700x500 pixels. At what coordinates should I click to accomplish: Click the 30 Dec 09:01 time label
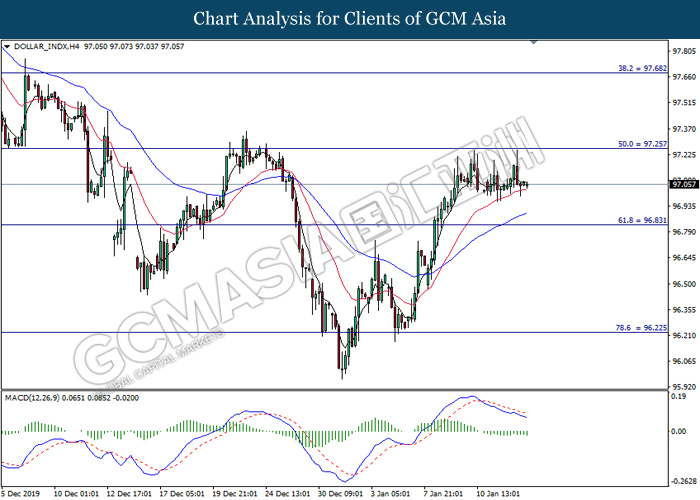(341, 494)
